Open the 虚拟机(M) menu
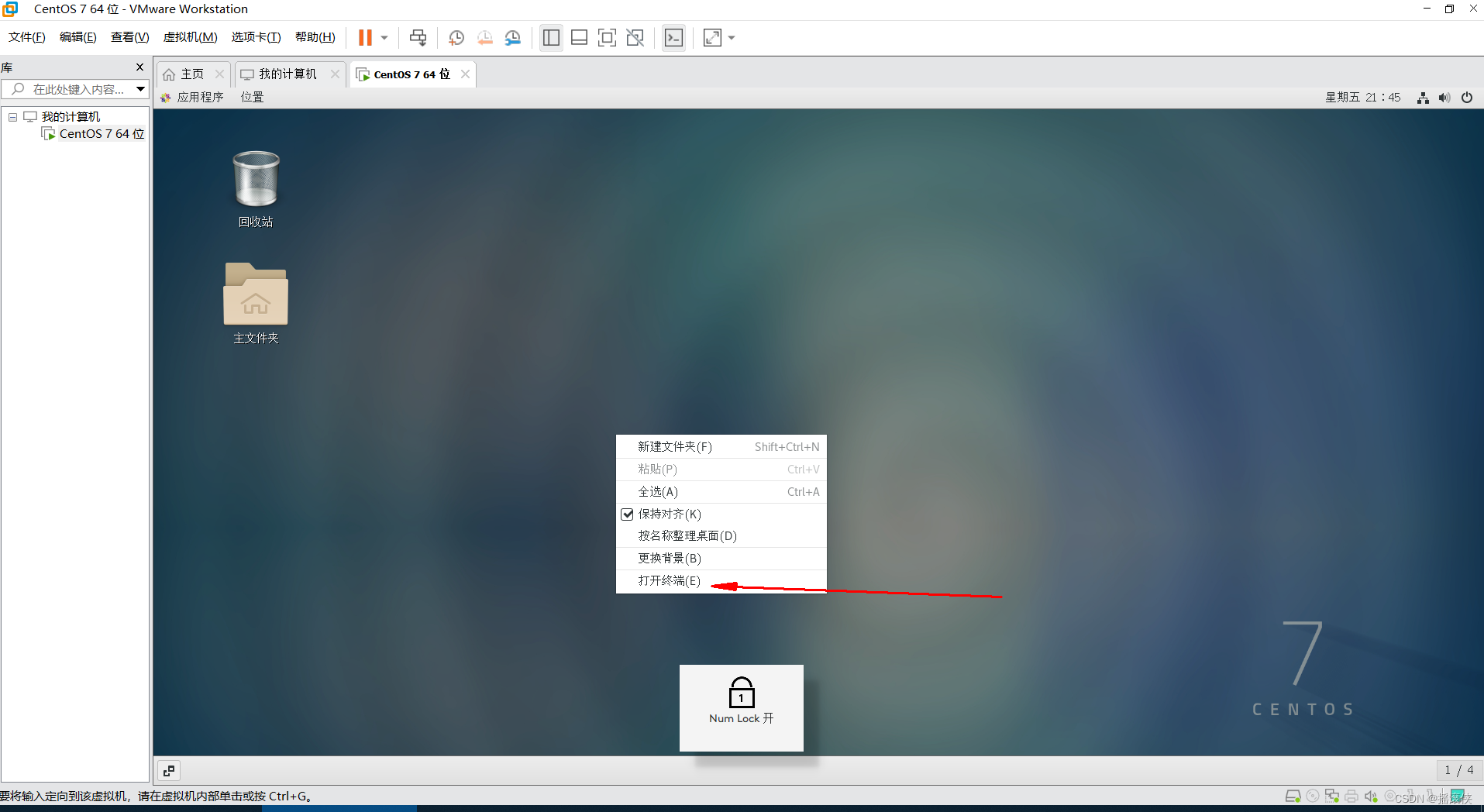 click(190, 37)
